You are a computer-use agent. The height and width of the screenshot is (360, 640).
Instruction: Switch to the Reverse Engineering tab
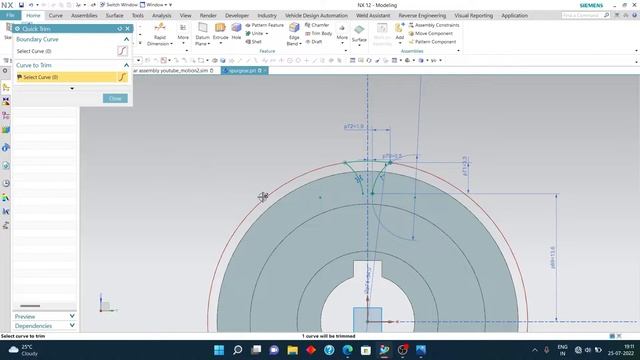[x=422, y=16]
